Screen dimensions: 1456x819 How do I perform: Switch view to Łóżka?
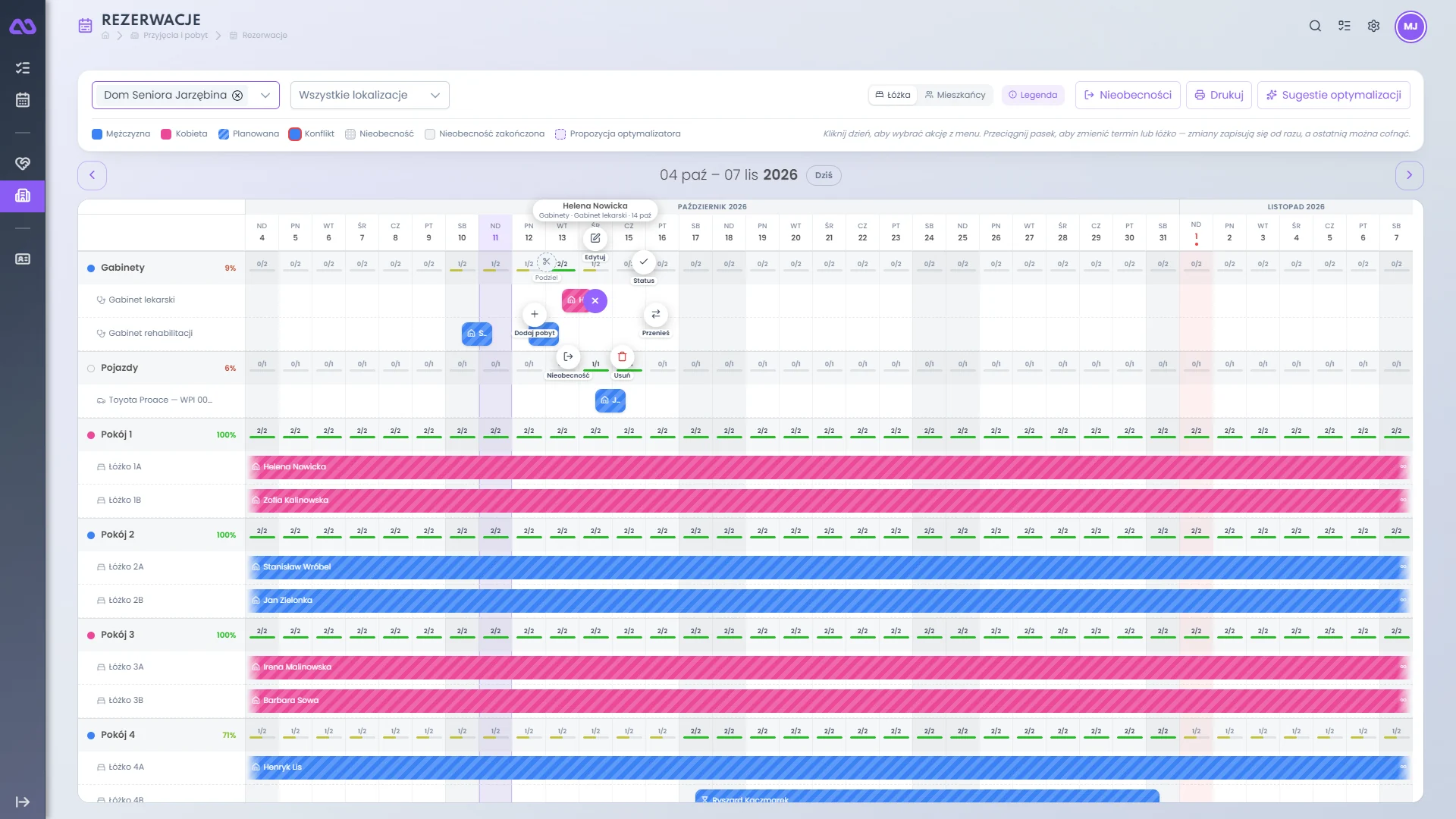click(x=893, y=95)
